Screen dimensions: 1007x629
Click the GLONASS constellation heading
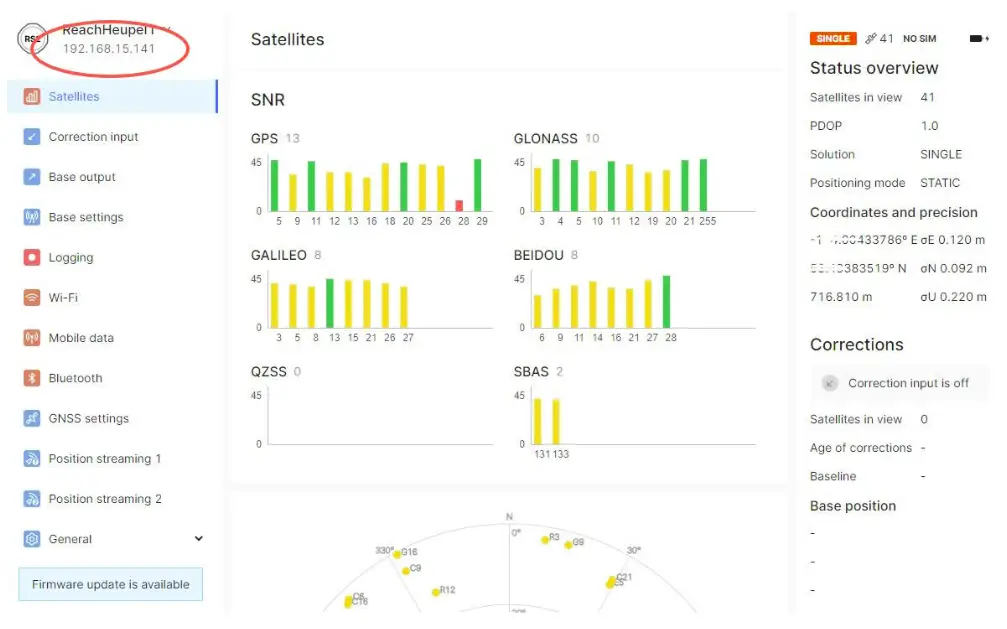coord(545,139)
